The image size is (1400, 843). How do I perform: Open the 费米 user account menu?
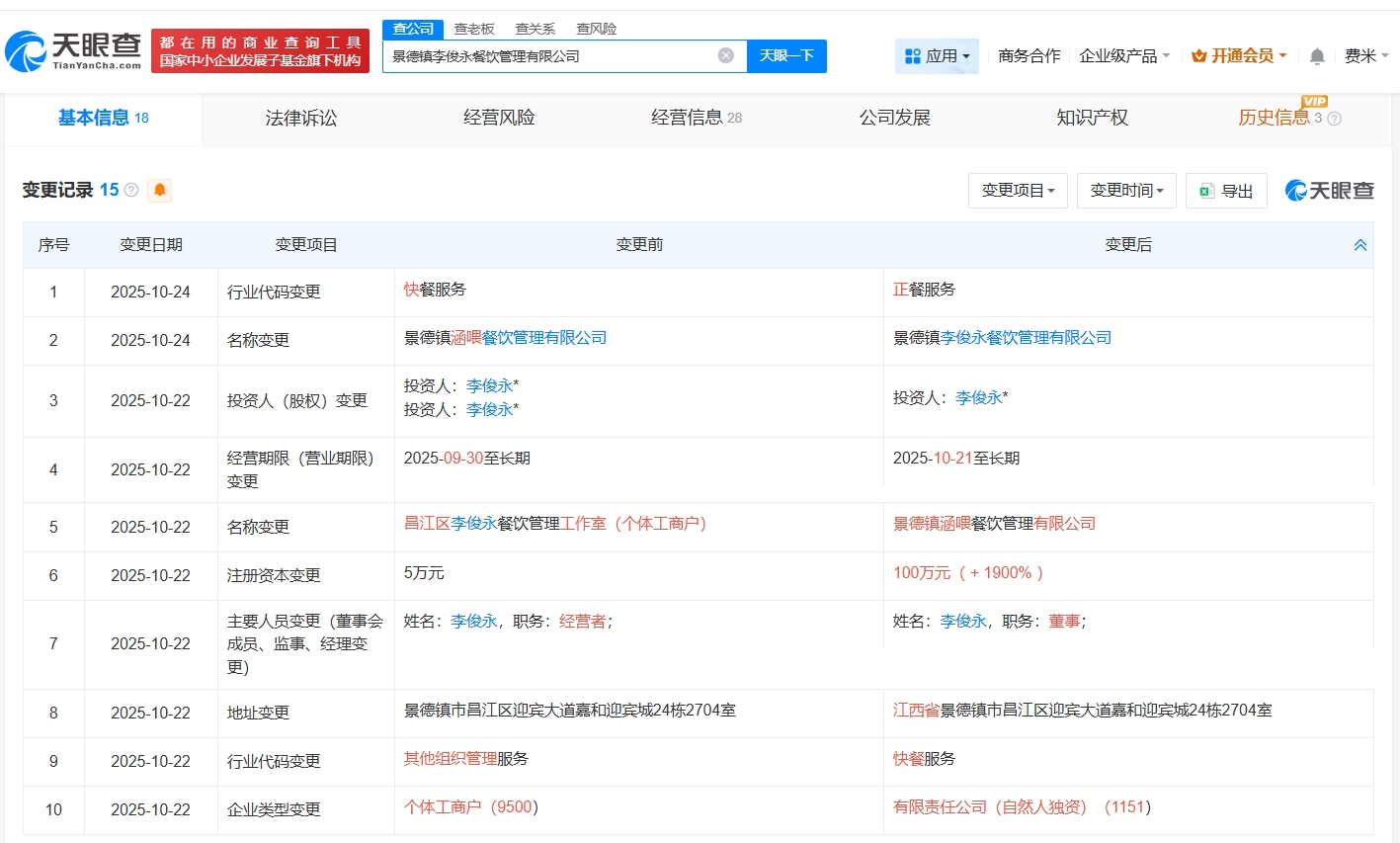tap(1365, 56)
